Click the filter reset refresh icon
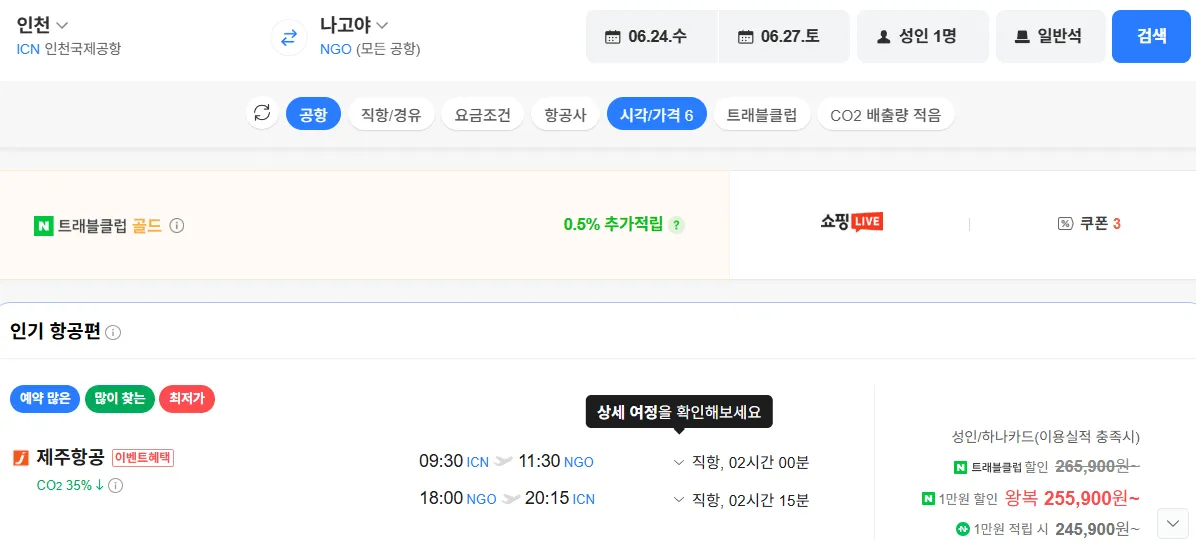 [x=262, y=114]
